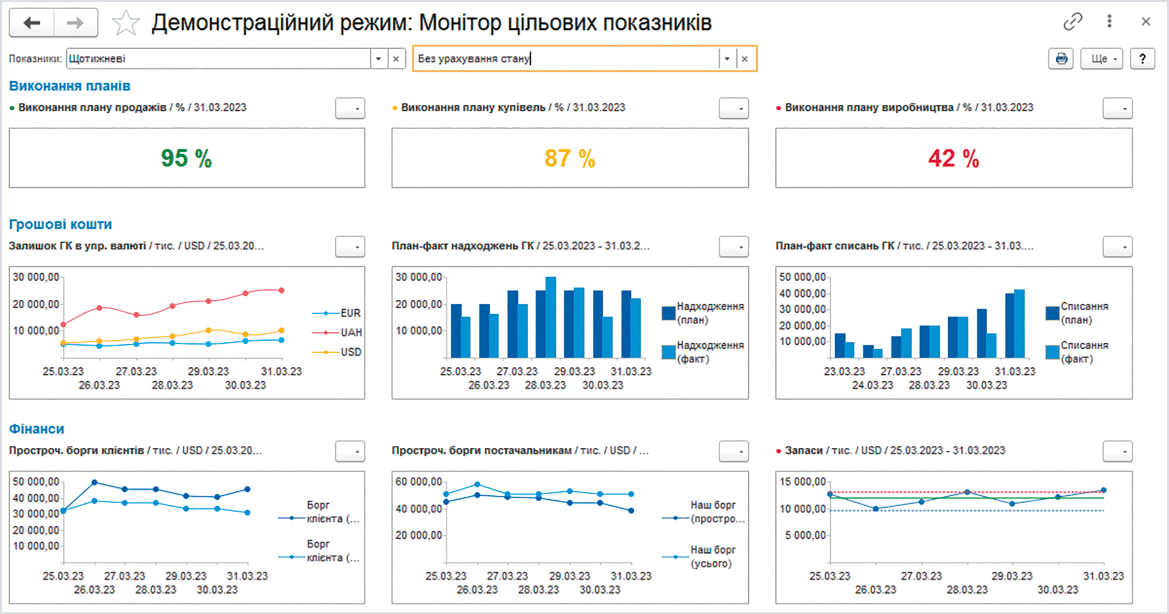This screenshot has height=614, width=1169.
Task: Copy link using the chain icon
Action: coord(1073,21)
